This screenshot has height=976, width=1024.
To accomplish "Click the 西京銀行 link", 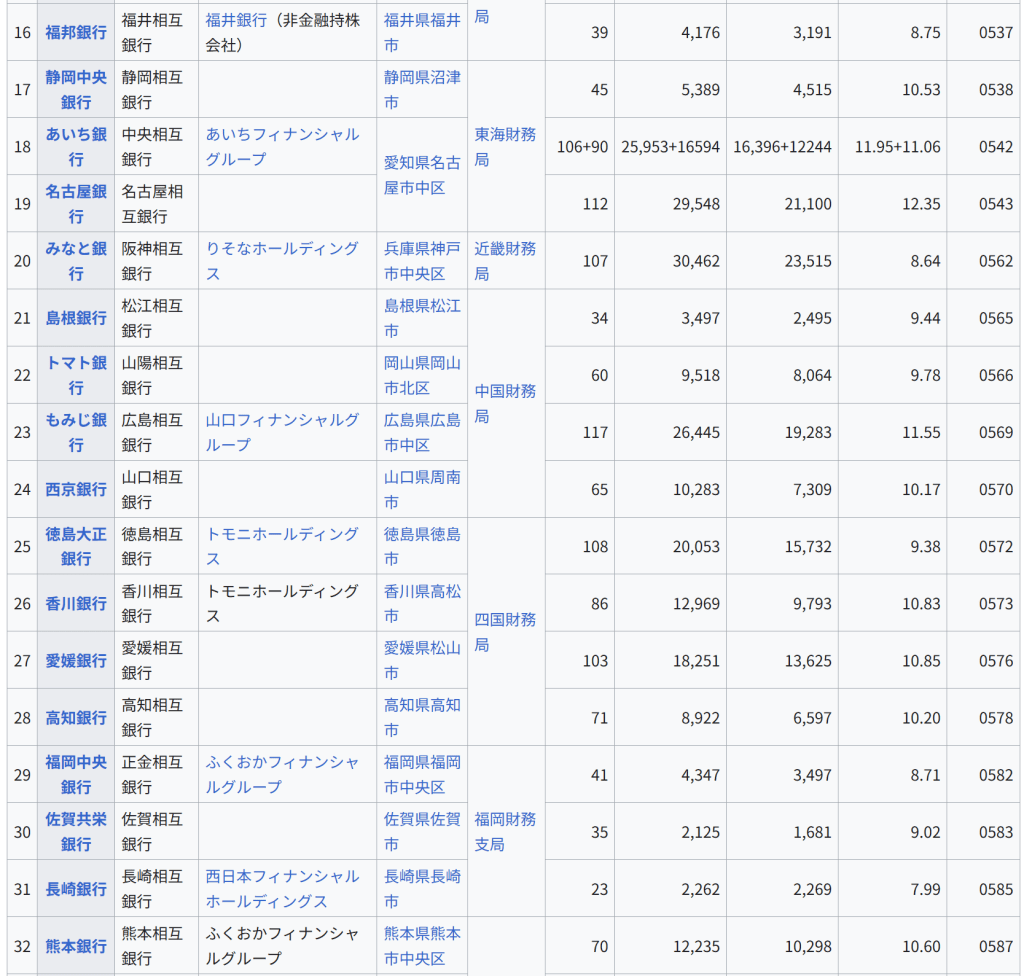I will [76, 489].
